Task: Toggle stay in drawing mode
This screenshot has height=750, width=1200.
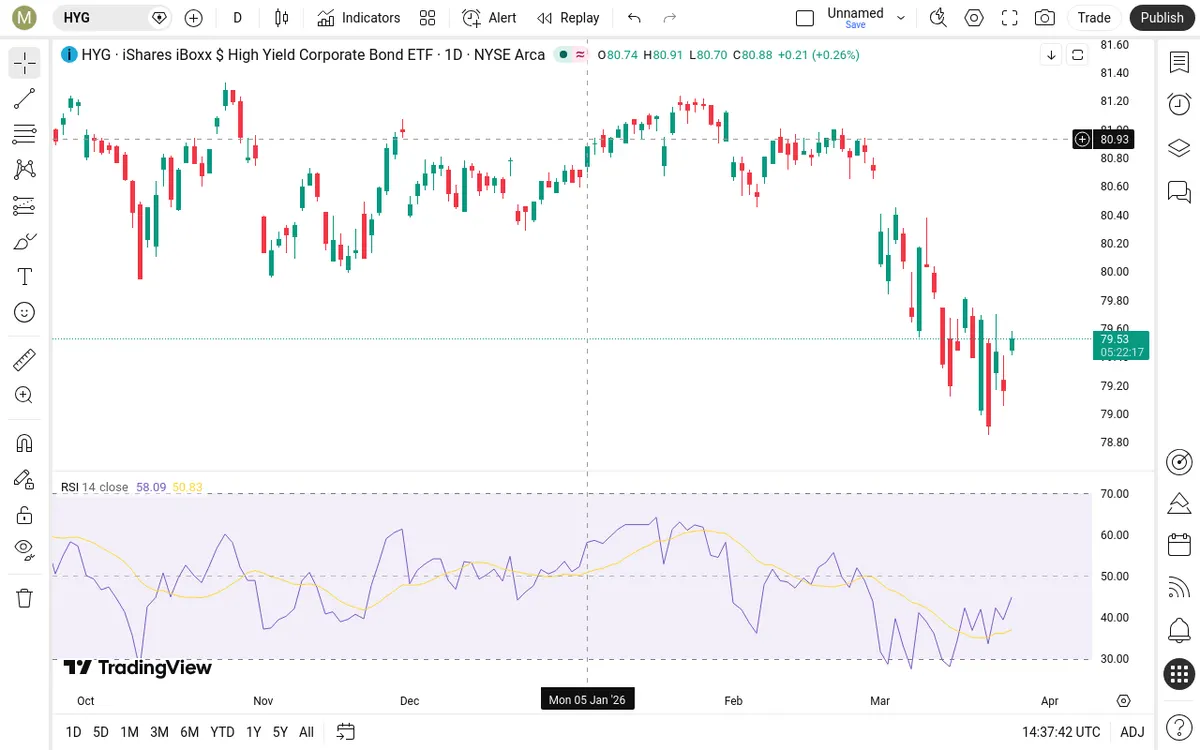Action: pos(25,479)
